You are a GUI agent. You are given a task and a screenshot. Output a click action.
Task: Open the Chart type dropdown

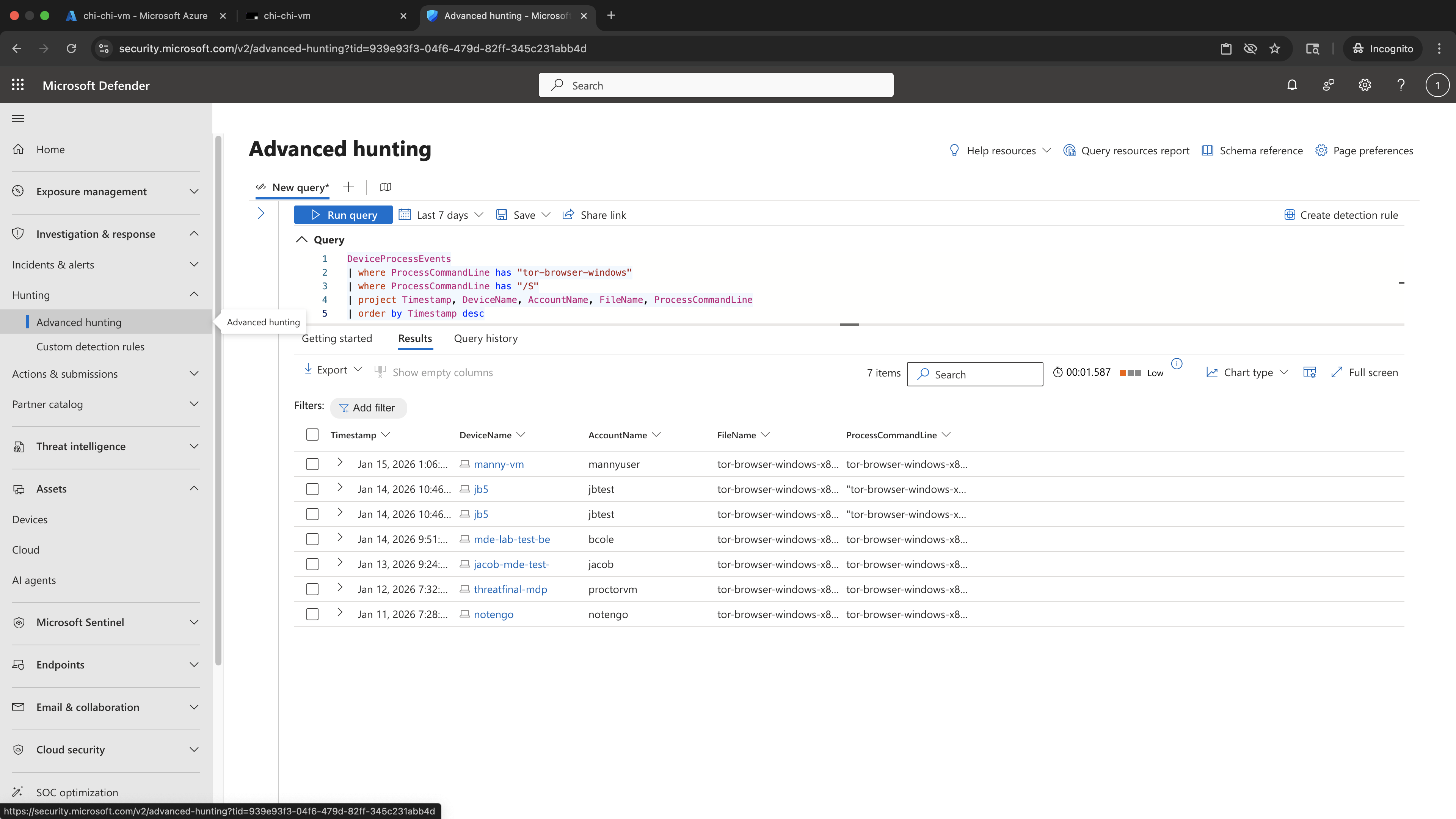tap(1247, 372)
